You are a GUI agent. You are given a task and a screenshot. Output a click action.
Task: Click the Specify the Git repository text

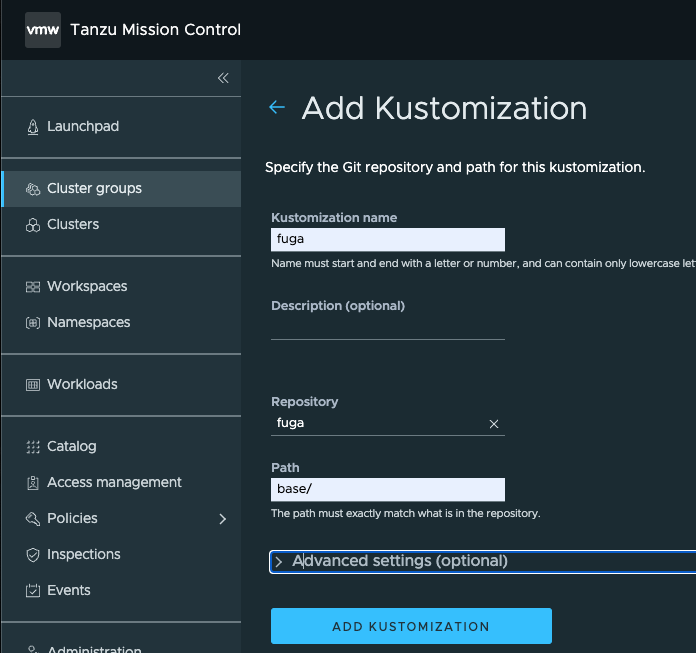455,167
